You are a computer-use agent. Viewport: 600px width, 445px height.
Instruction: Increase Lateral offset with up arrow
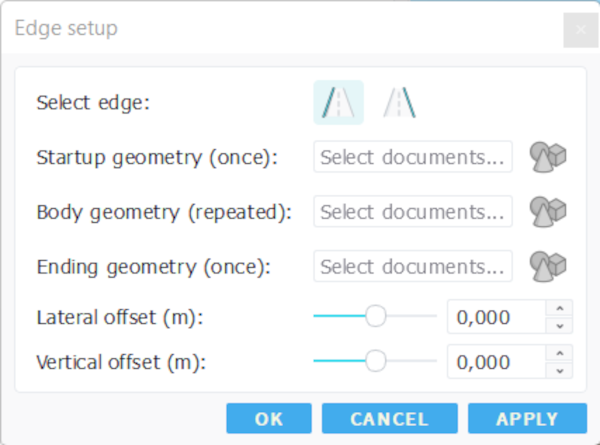560,309
